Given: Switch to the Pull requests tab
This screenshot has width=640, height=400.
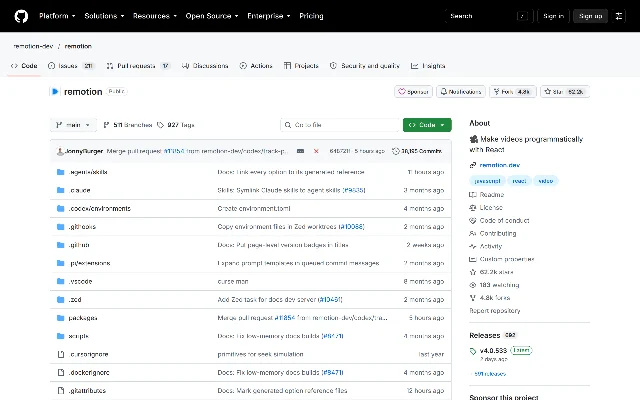Looking at the screenshot, I should pyautogui.click(x=138, y=66).
